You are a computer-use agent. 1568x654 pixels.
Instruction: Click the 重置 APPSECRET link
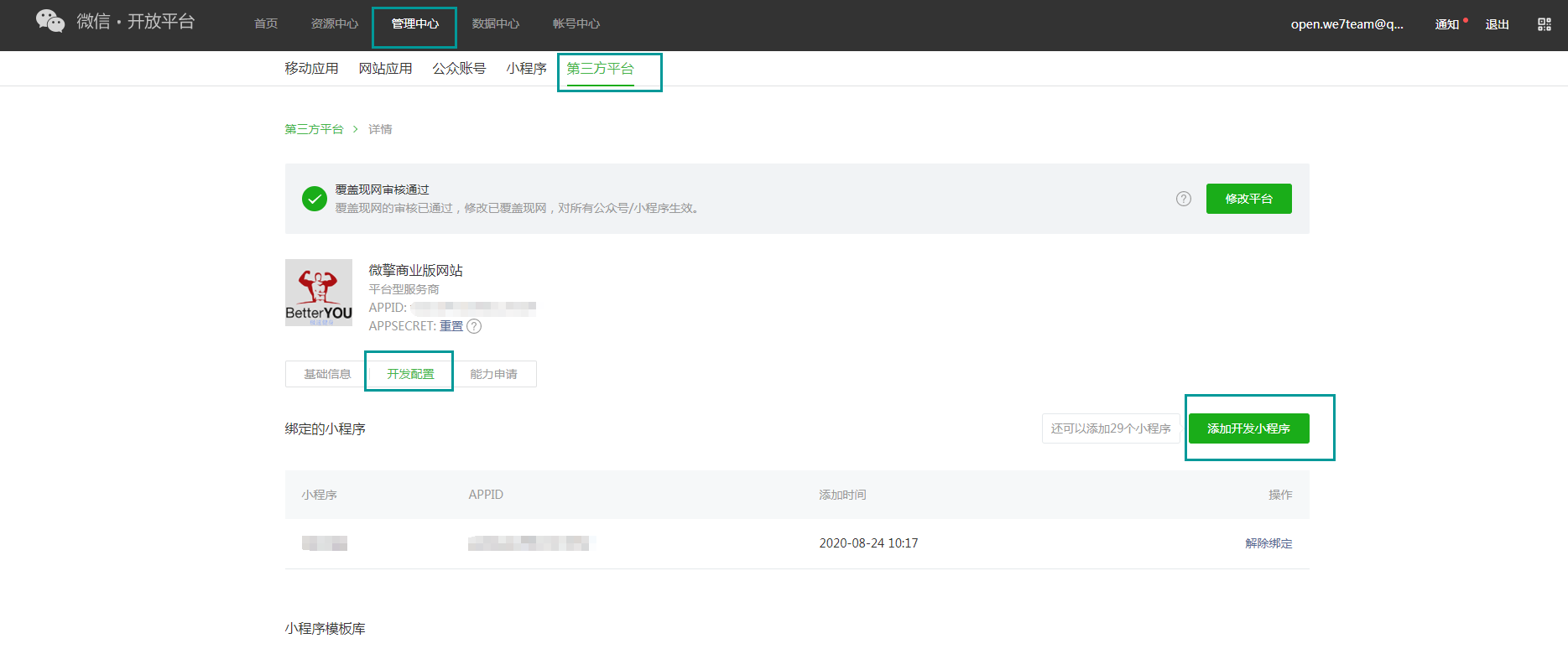pos(451,326)
